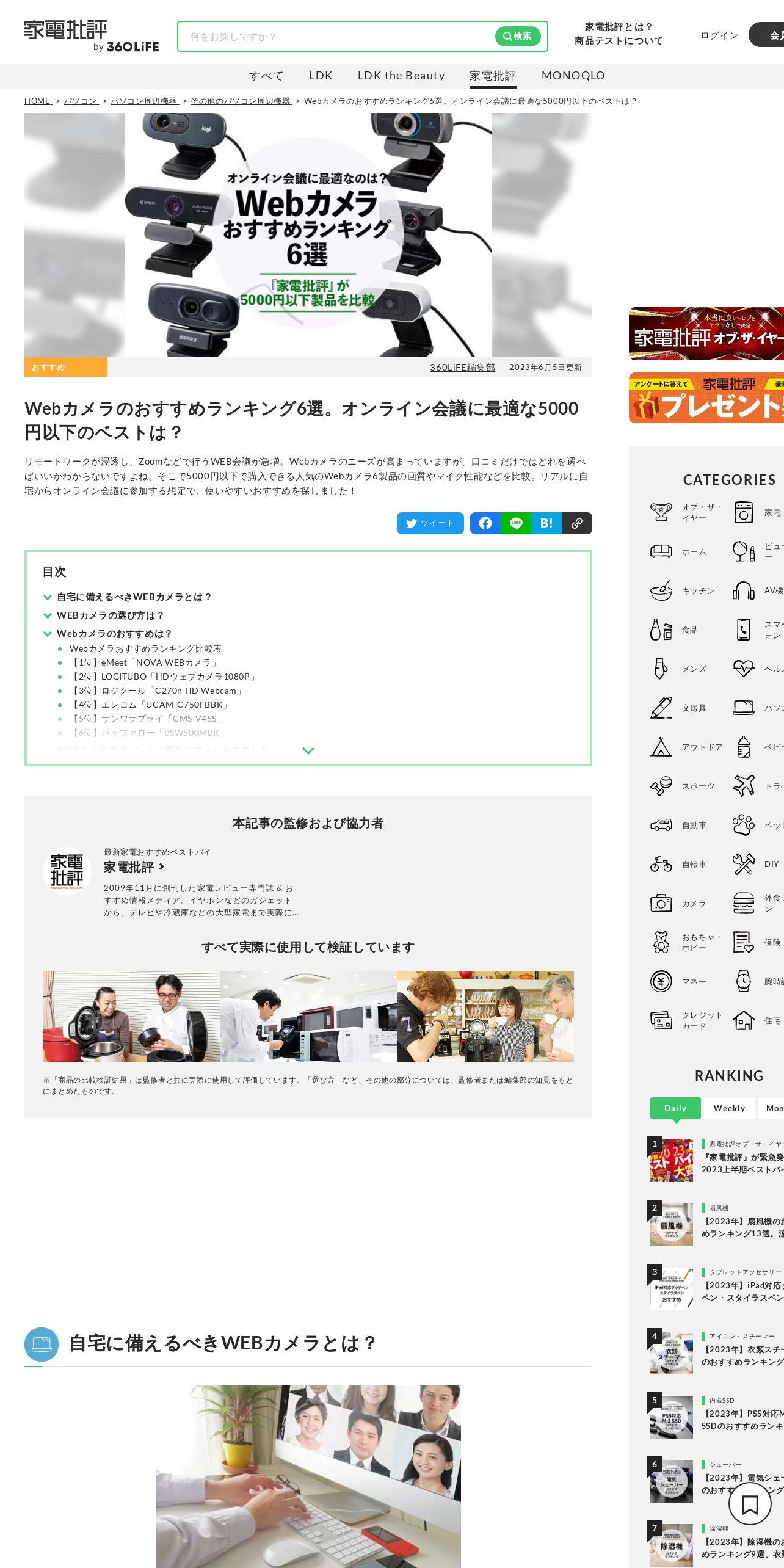Share via the LINE icon

pos(516,523)
